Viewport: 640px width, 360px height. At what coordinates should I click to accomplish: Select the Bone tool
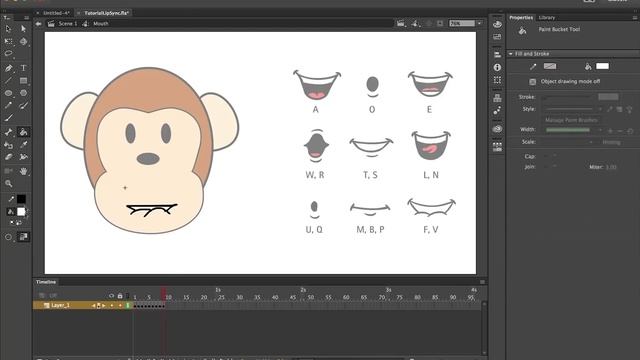pyautogui.click(x=8, y=132)
